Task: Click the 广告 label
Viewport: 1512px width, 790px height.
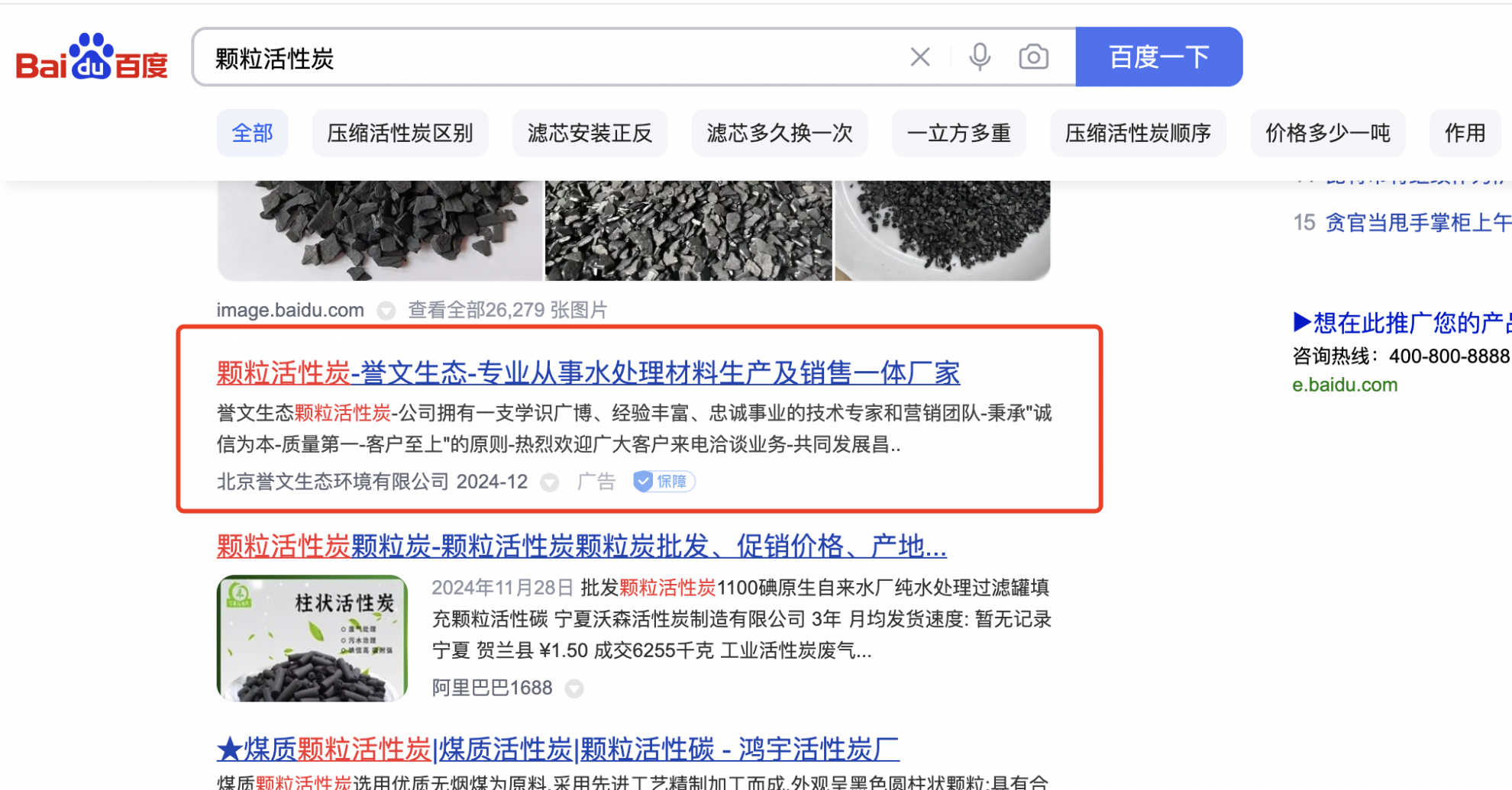Action: 596,482
